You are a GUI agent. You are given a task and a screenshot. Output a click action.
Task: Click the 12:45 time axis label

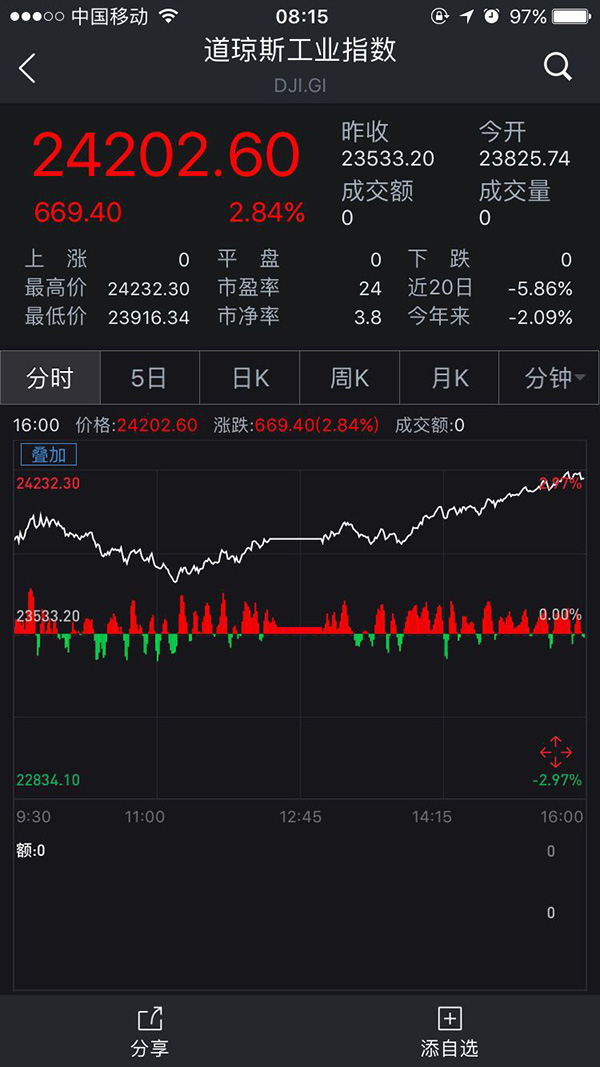(300, 817)
